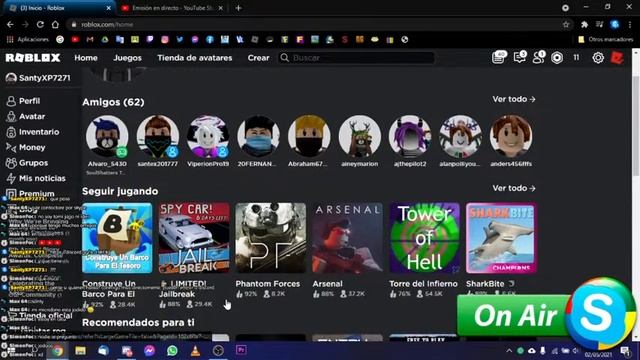Open WhatsApp from the taskbar
640x360 pixels.
172,351
